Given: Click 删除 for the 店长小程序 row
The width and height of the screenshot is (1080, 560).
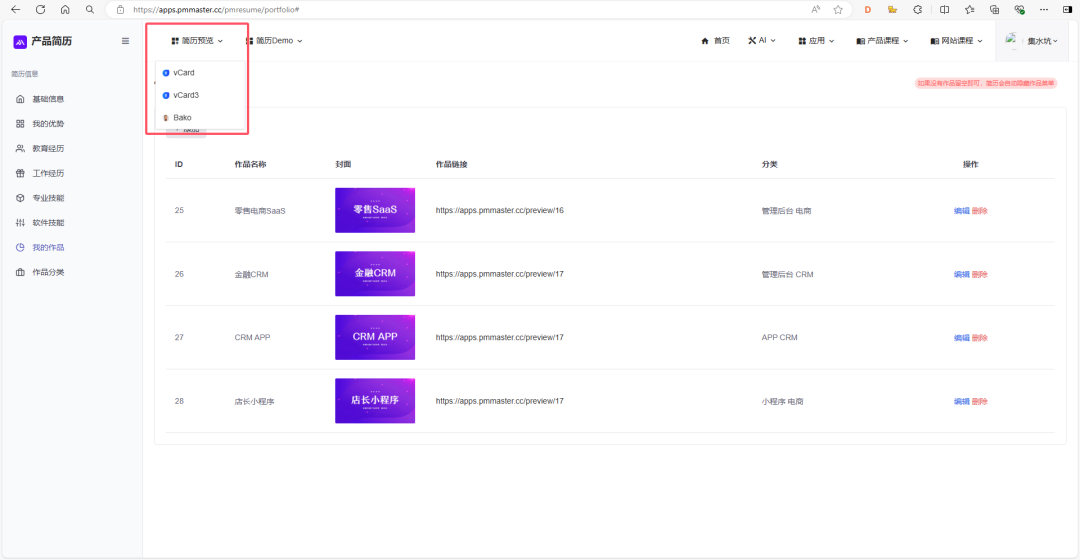Looking at the screenshot, I should pos(979,402).
